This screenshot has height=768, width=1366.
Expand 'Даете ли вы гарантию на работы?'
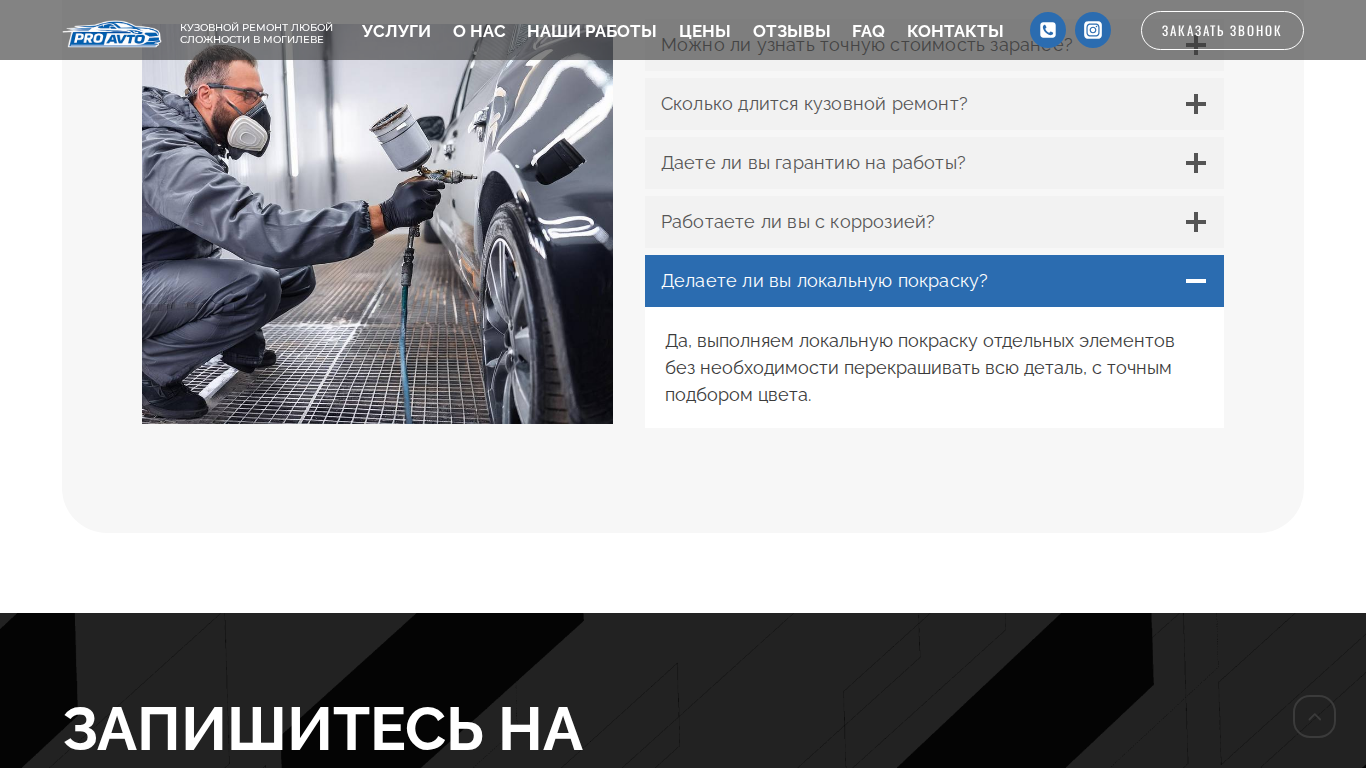tap(934, 163)
